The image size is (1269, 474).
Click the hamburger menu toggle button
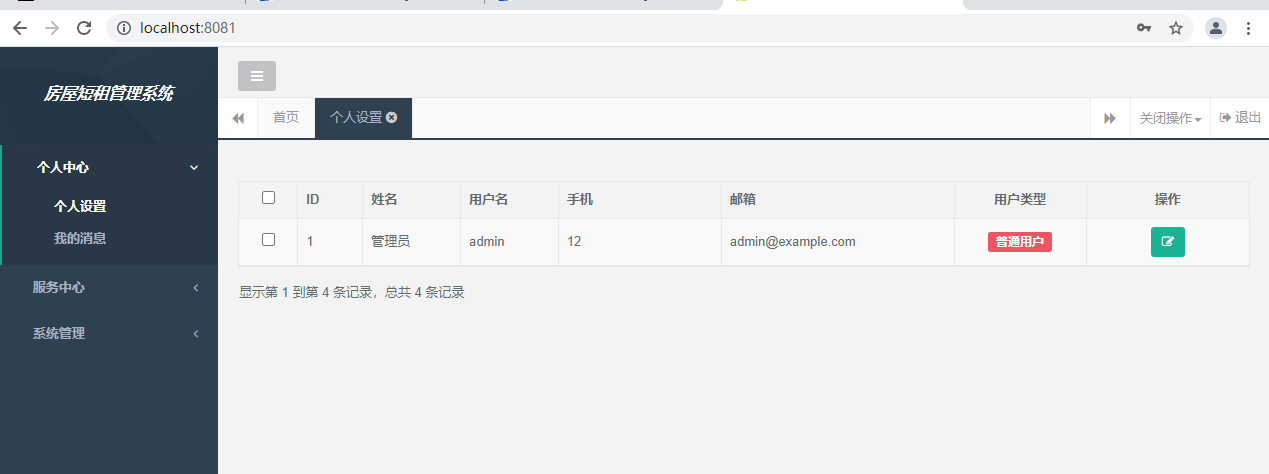(257, 76)
